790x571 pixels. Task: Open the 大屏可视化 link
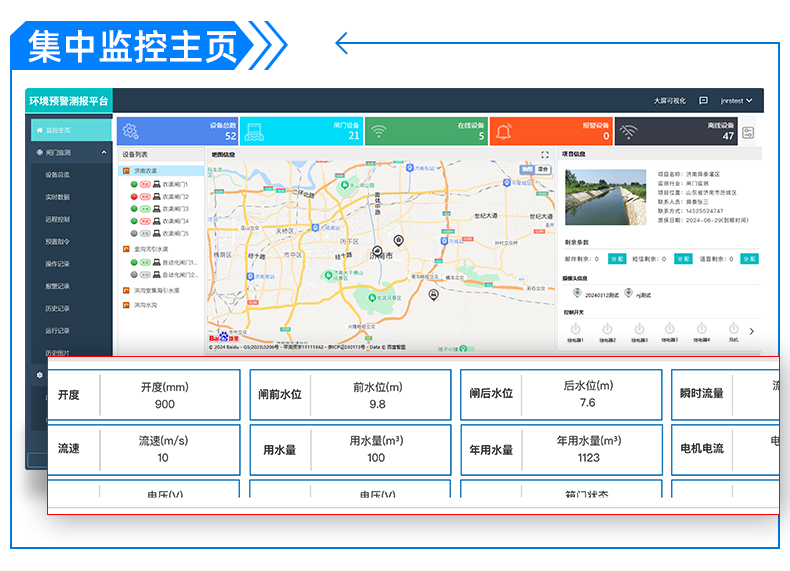(x=670, y=101)
